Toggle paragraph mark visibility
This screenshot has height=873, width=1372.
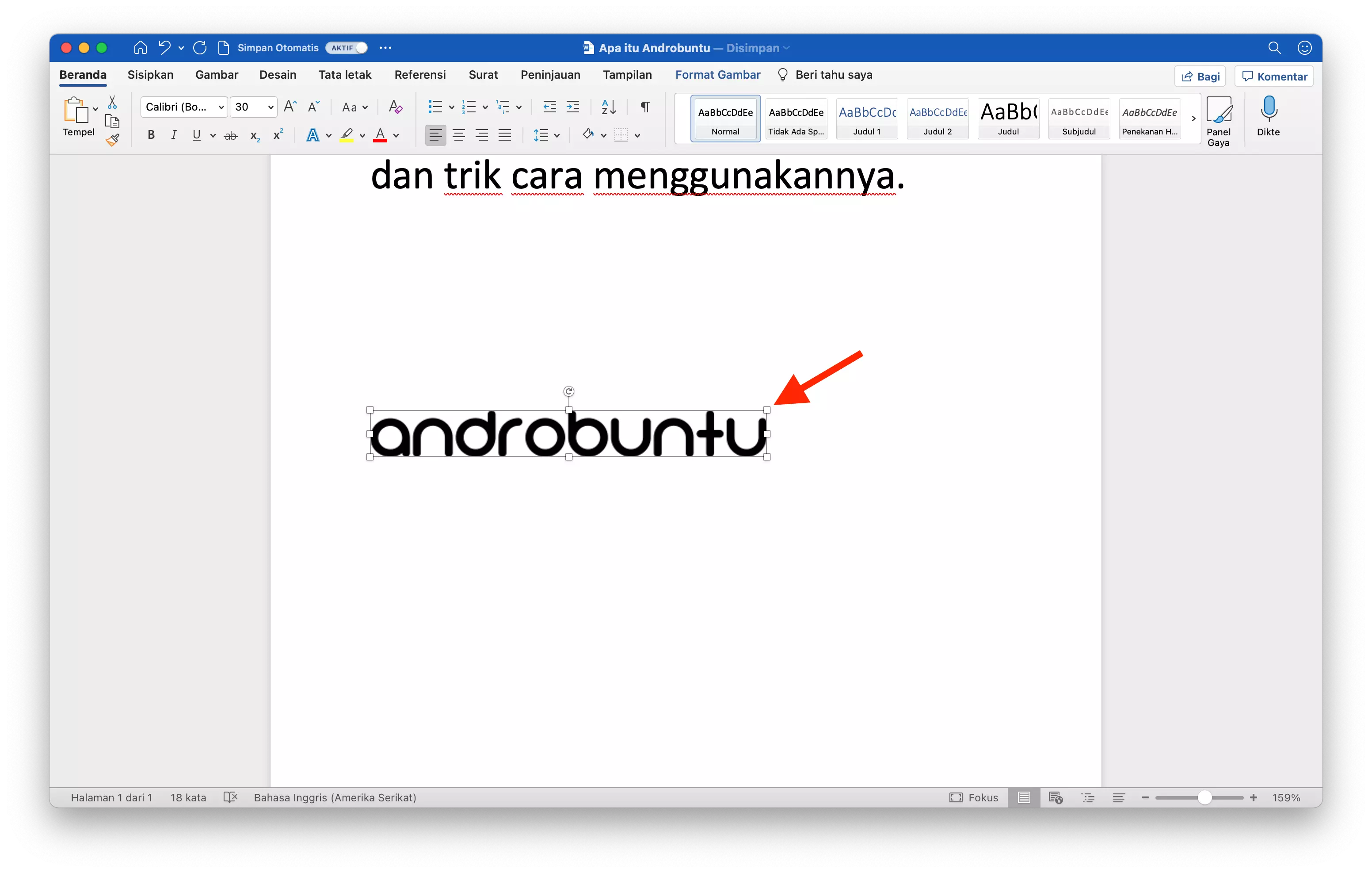644,107
